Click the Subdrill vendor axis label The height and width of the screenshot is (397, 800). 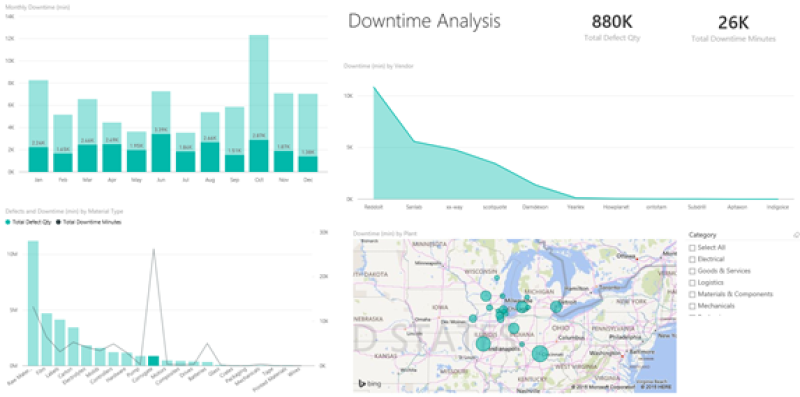tap(697, 207)
